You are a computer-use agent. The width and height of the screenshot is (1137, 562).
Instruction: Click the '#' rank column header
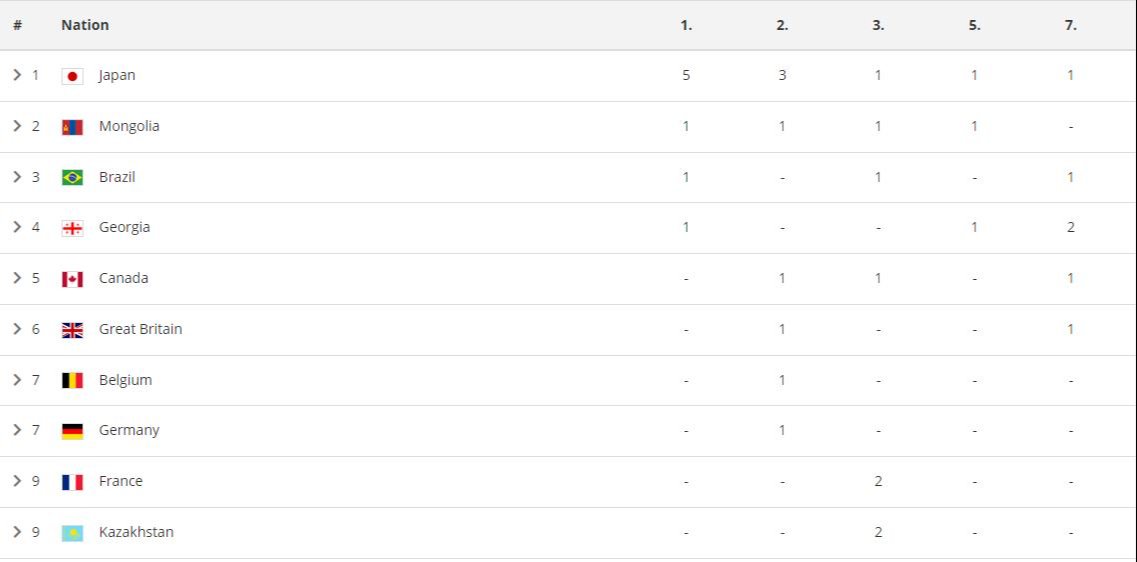pos(17,25)
